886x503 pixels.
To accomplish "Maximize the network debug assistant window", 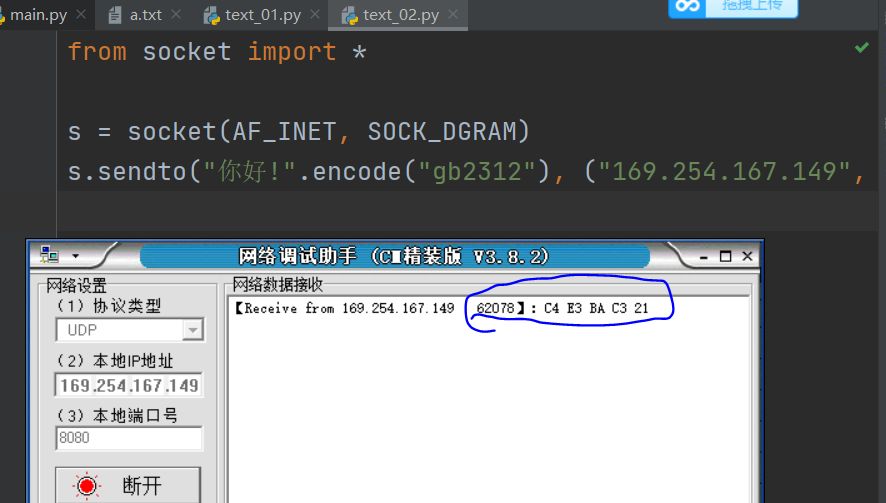I will [x=726, y=257].
